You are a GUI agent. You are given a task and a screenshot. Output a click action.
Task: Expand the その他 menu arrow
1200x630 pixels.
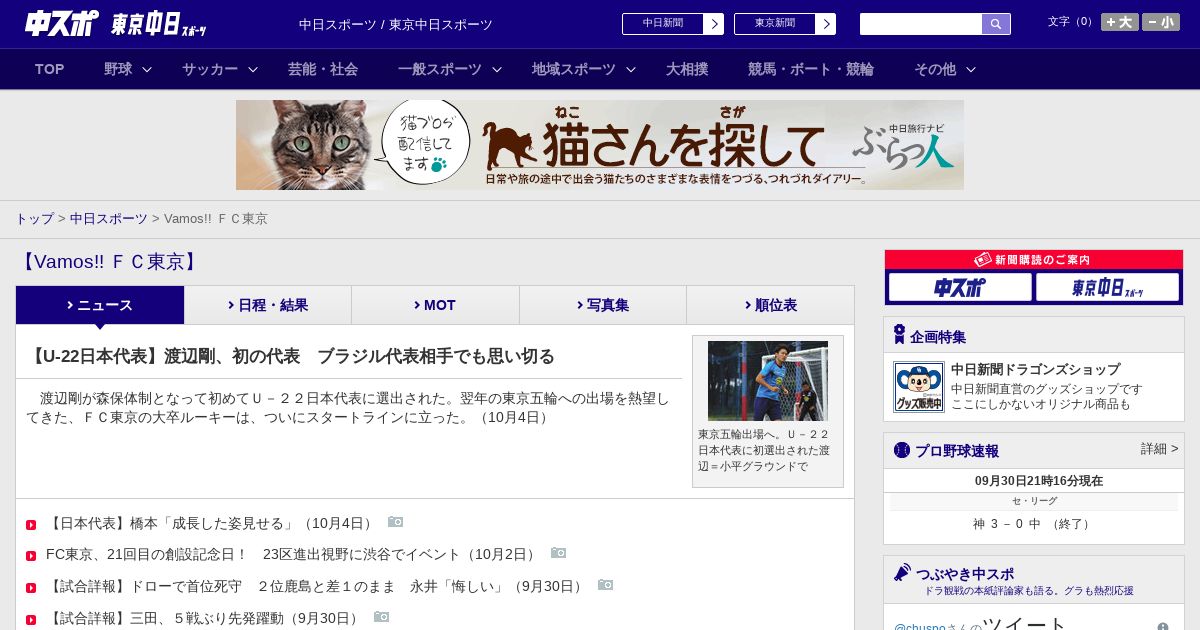coord(971,70)
